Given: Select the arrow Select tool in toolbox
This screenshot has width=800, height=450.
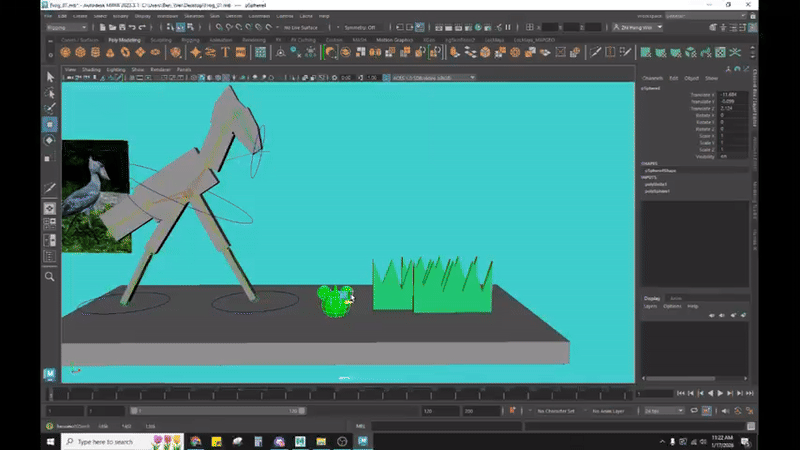Looking at the screenshot, I should 50,77.
